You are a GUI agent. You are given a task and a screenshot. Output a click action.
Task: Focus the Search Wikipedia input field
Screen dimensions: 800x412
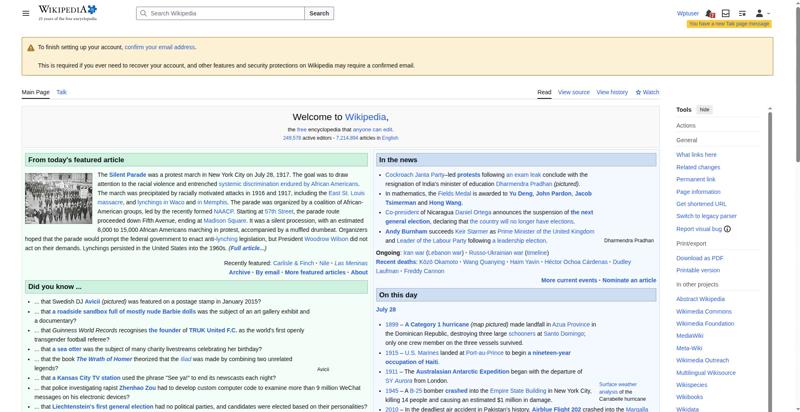coord(220,13)
